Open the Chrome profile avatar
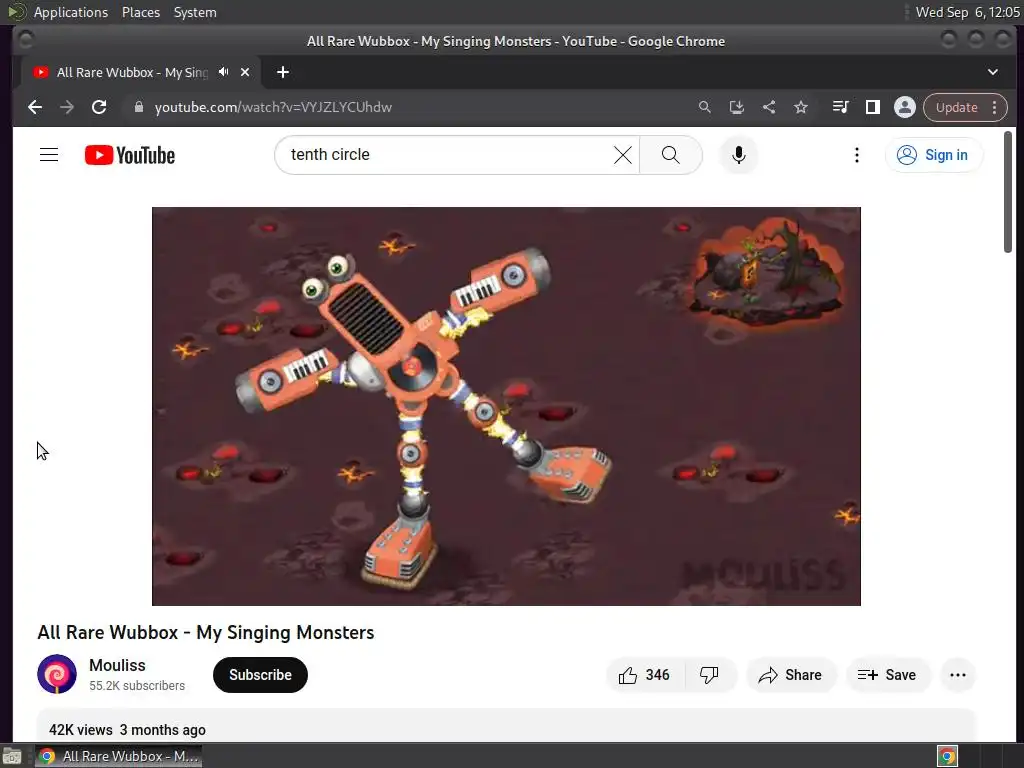 [904, 107]
